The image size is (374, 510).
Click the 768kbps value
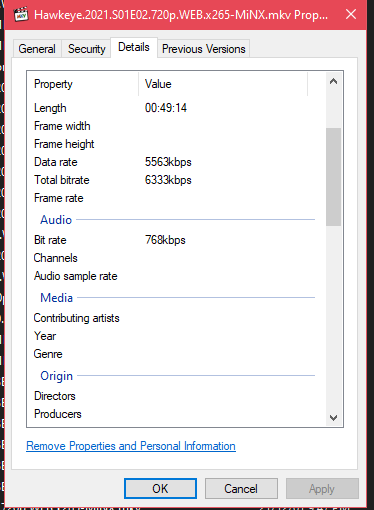click(165, 240)
